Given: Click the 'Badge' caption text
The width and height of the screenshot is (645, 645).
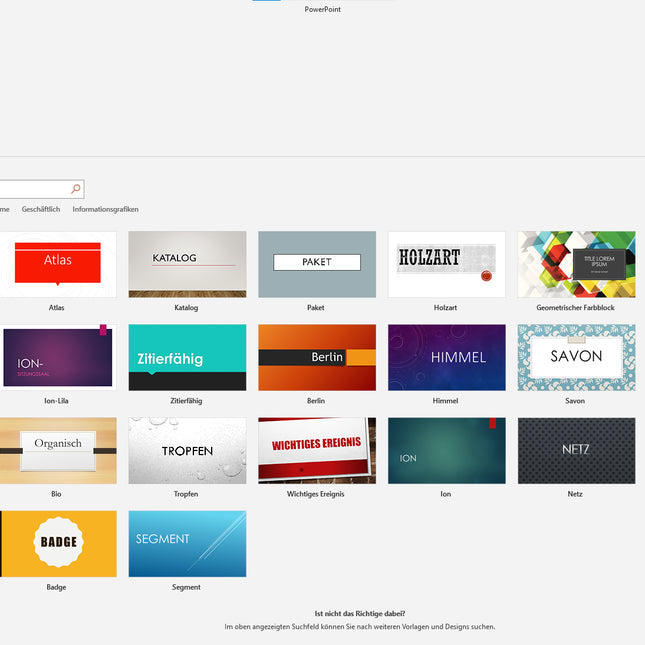Looking at the screenshot, I should pyautogui.click(x=56, y=587).
